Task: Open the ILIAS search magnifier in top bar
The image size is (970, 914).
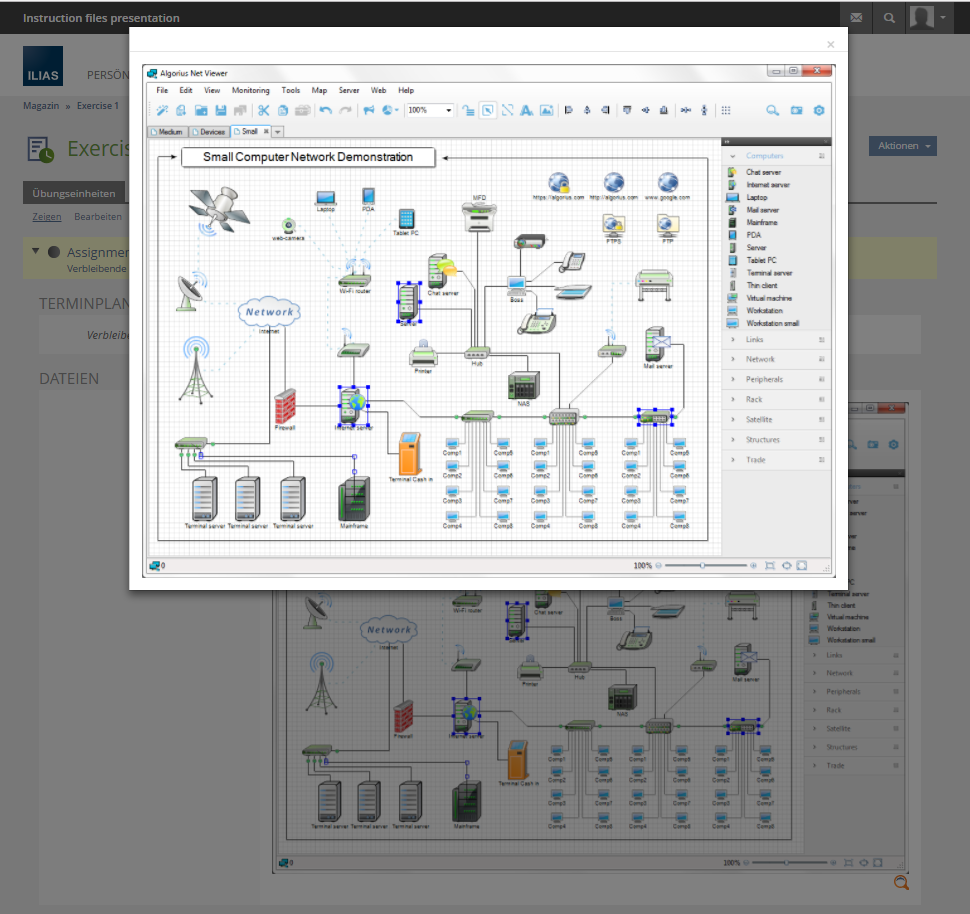Action: 889,18
